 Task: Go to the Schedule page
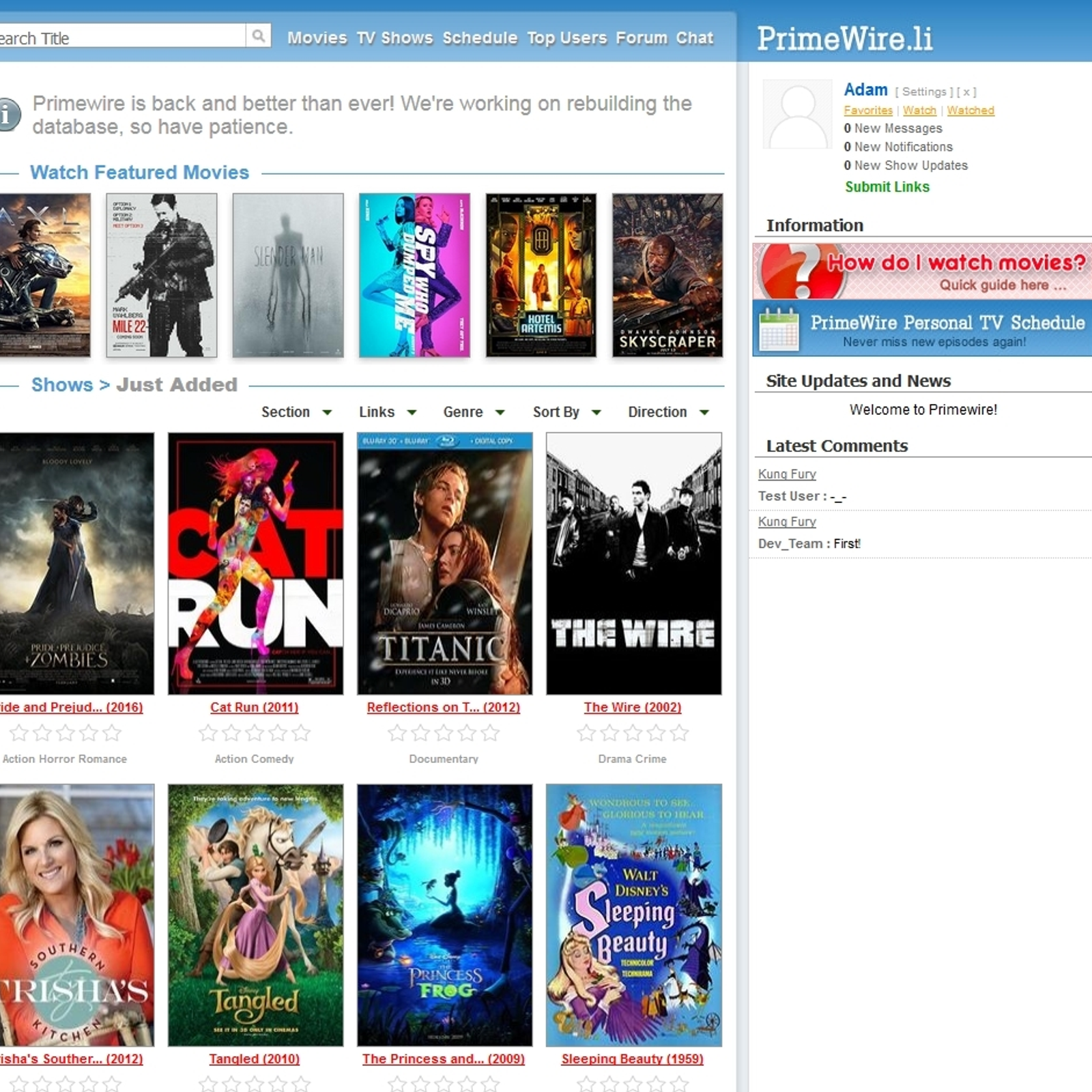(x=480, y=38)
